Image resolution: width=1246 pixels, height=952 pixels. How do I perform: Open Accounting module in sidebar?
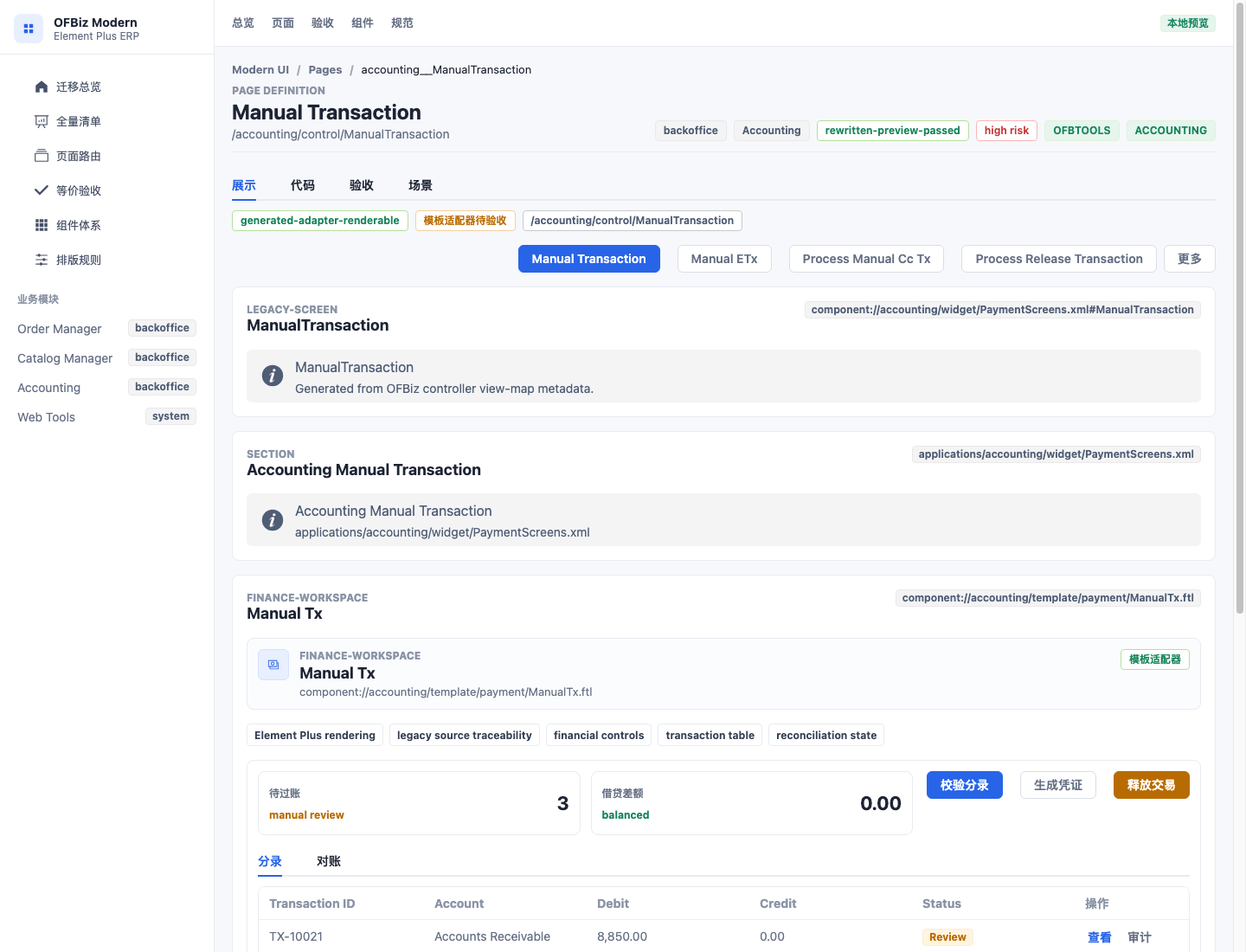[107, 388]
